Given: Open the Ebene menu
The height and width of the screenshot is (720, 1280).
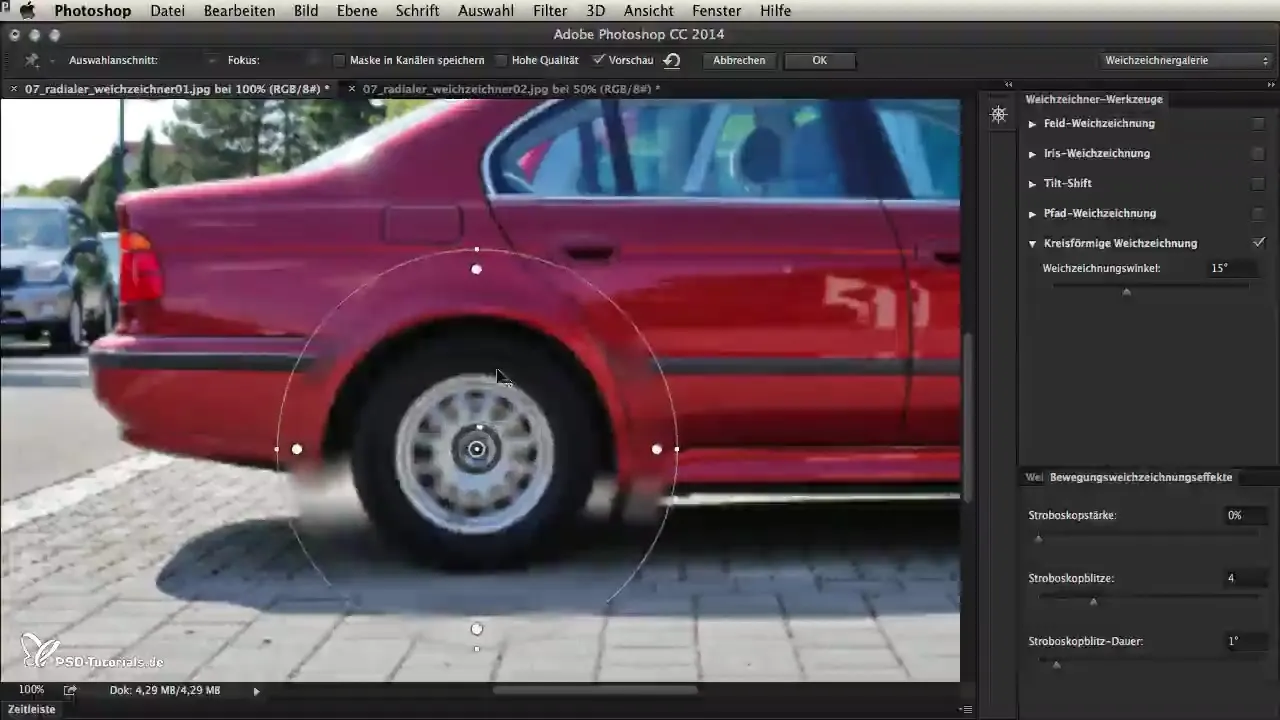Looking at the screenshot, I should 358,11.
